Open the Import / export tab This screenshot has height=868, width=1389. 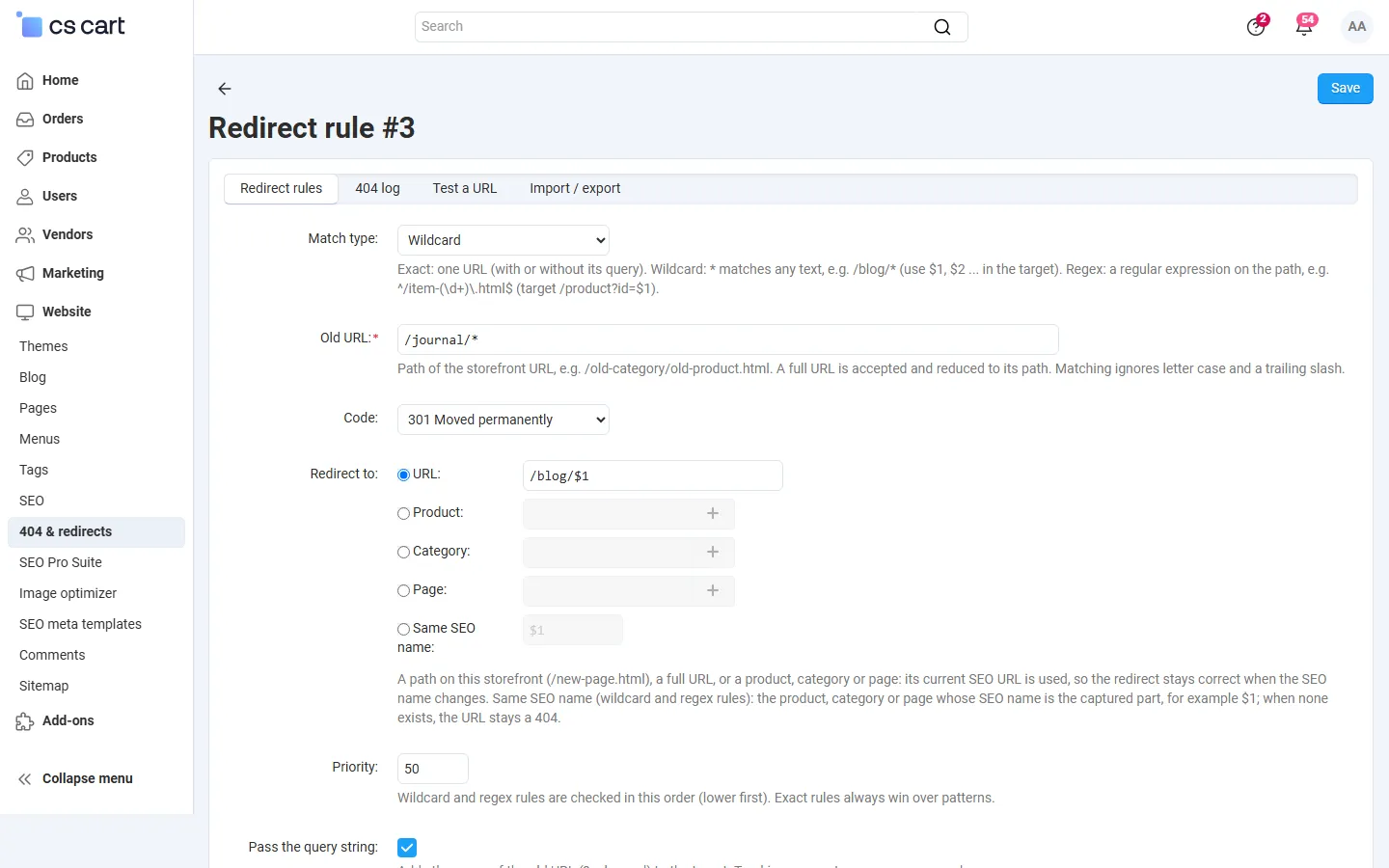[x=575, y=189]
